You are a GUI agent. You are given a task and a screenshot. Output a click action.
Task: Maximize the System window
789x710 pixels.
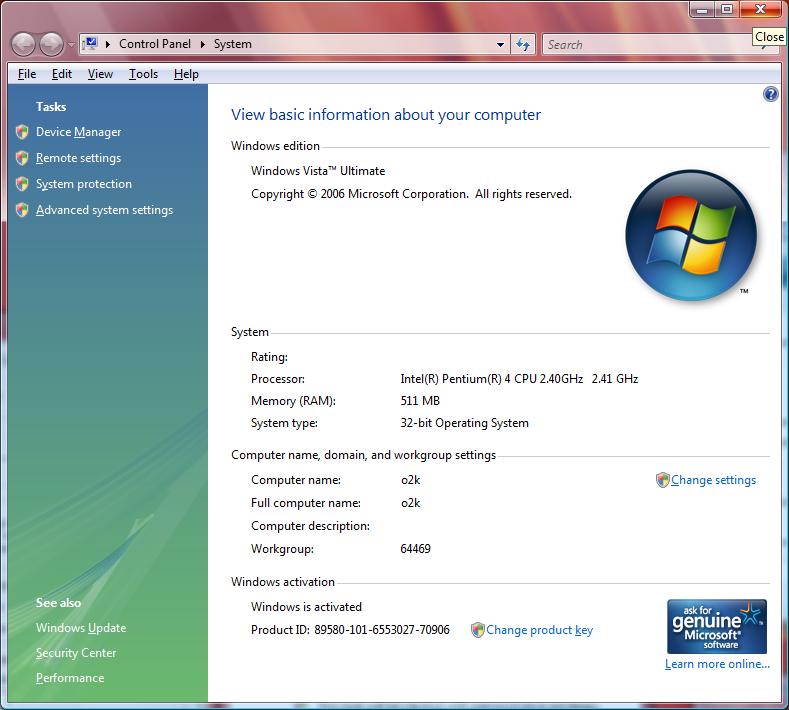pyautogui.click(x=727, y=9)
